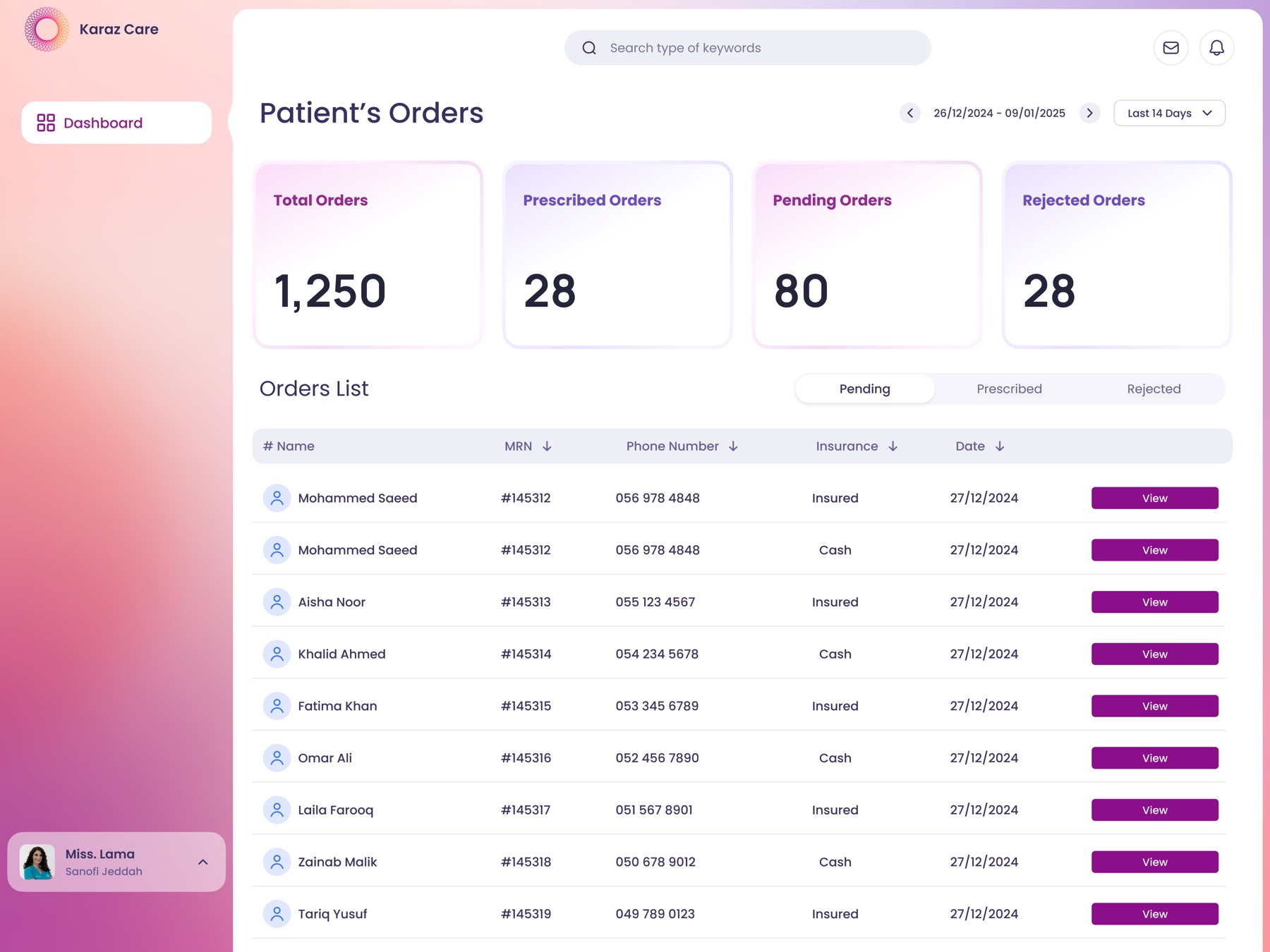Click the name Khalid Ahmed
The height and width of the screenshot is (952, 1270).
[341, 654]
